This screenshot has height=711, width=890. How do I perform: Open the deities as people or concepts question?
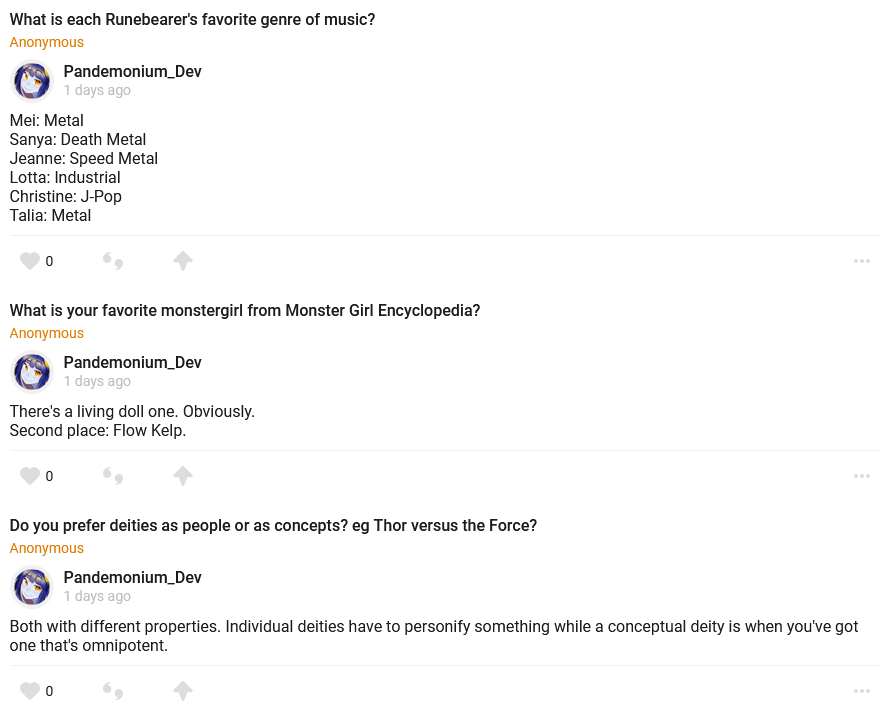(x=273, y=525)
